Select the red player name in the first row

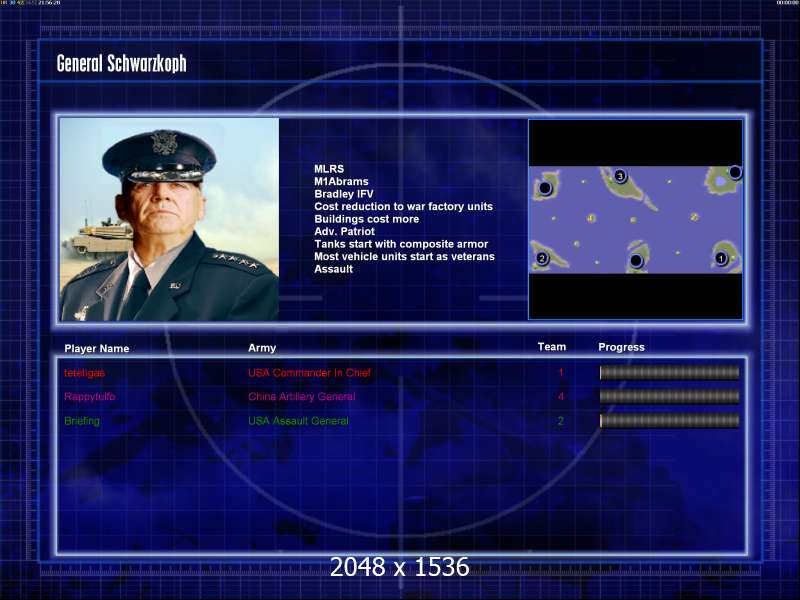coord(84,373)
